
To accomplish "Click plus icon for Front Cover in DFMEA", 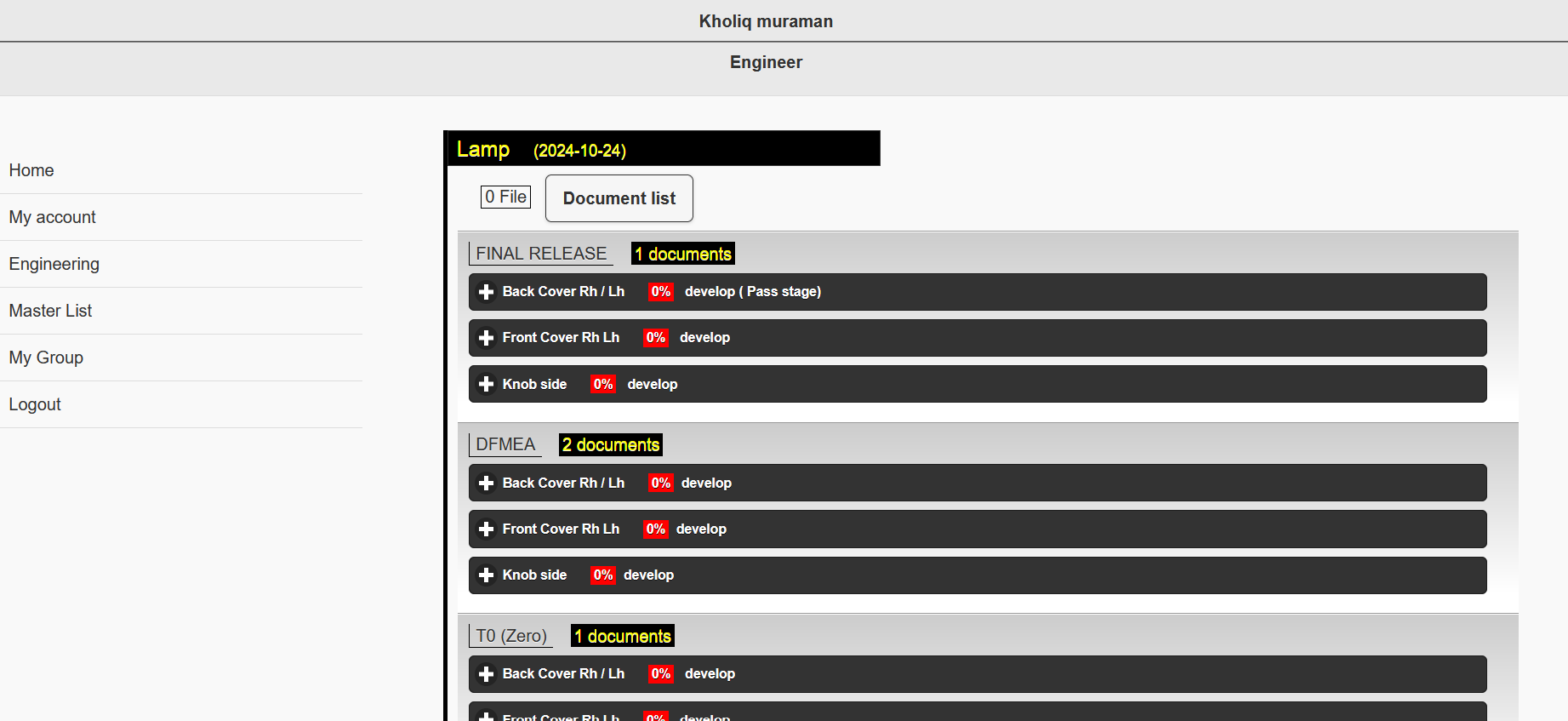I will [x=486, y=529].
